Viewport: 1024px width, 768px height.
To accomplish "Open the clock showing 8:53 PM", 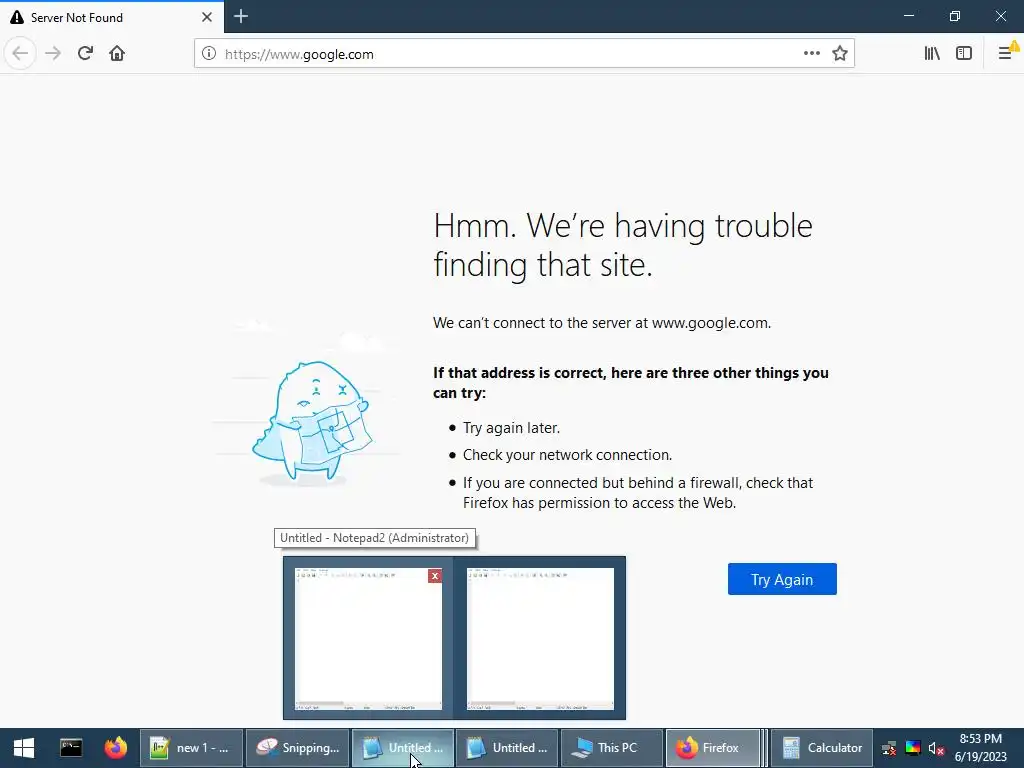I will tap(981, 748).
